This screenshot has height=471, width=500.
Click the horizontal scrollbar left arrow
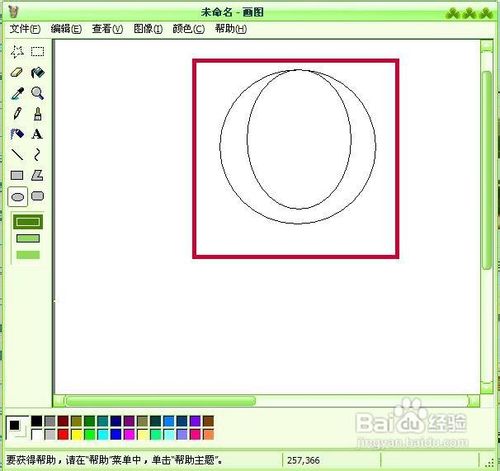pos(59,401)
